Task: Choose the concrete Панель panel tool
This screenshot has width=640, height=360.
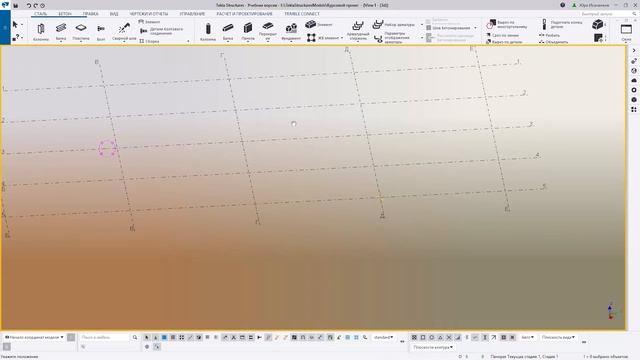Action: [248, 32]
